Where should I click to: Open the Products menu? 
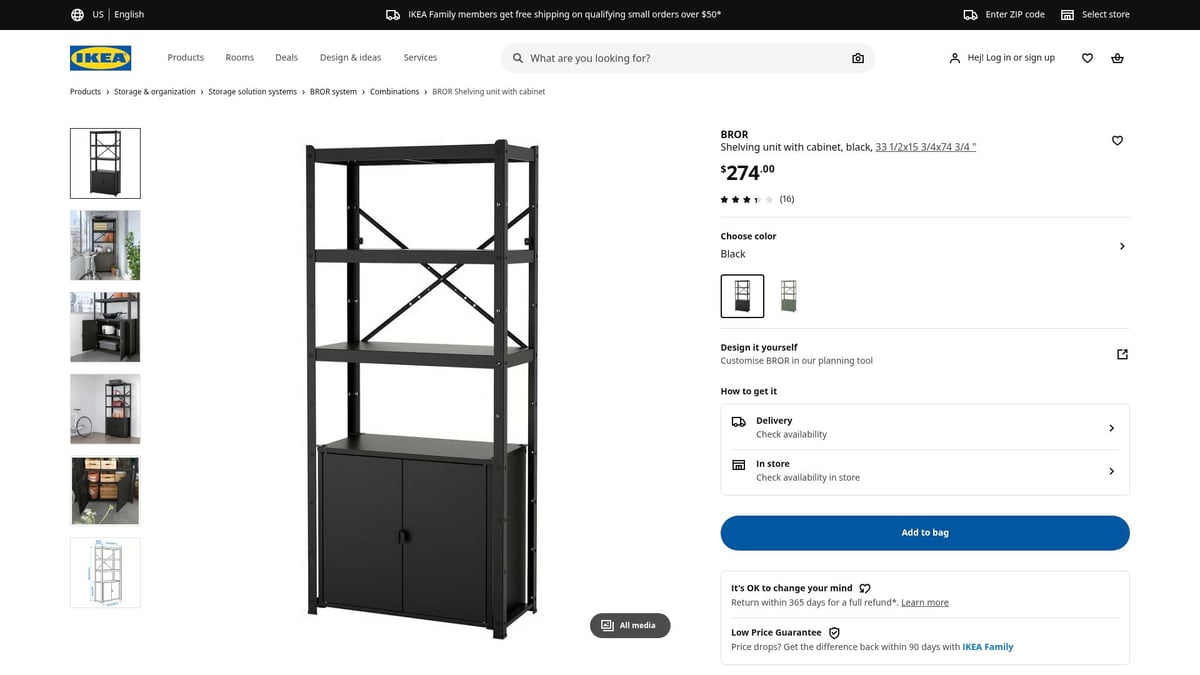click(x=185, y=57)
